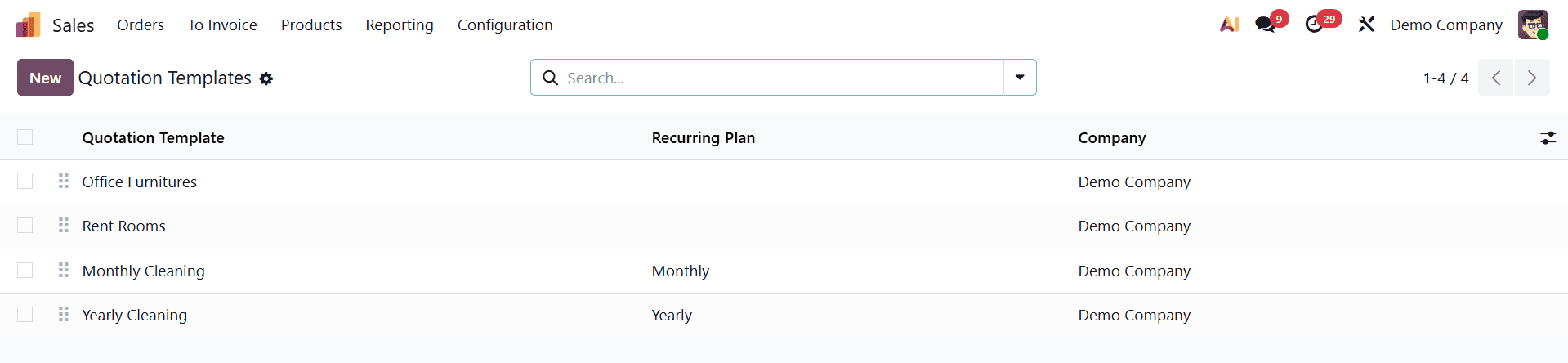The height and width of the screenshot is (363, 1568).
Task: Go to the next page arrow
Action: point(1532,78)
